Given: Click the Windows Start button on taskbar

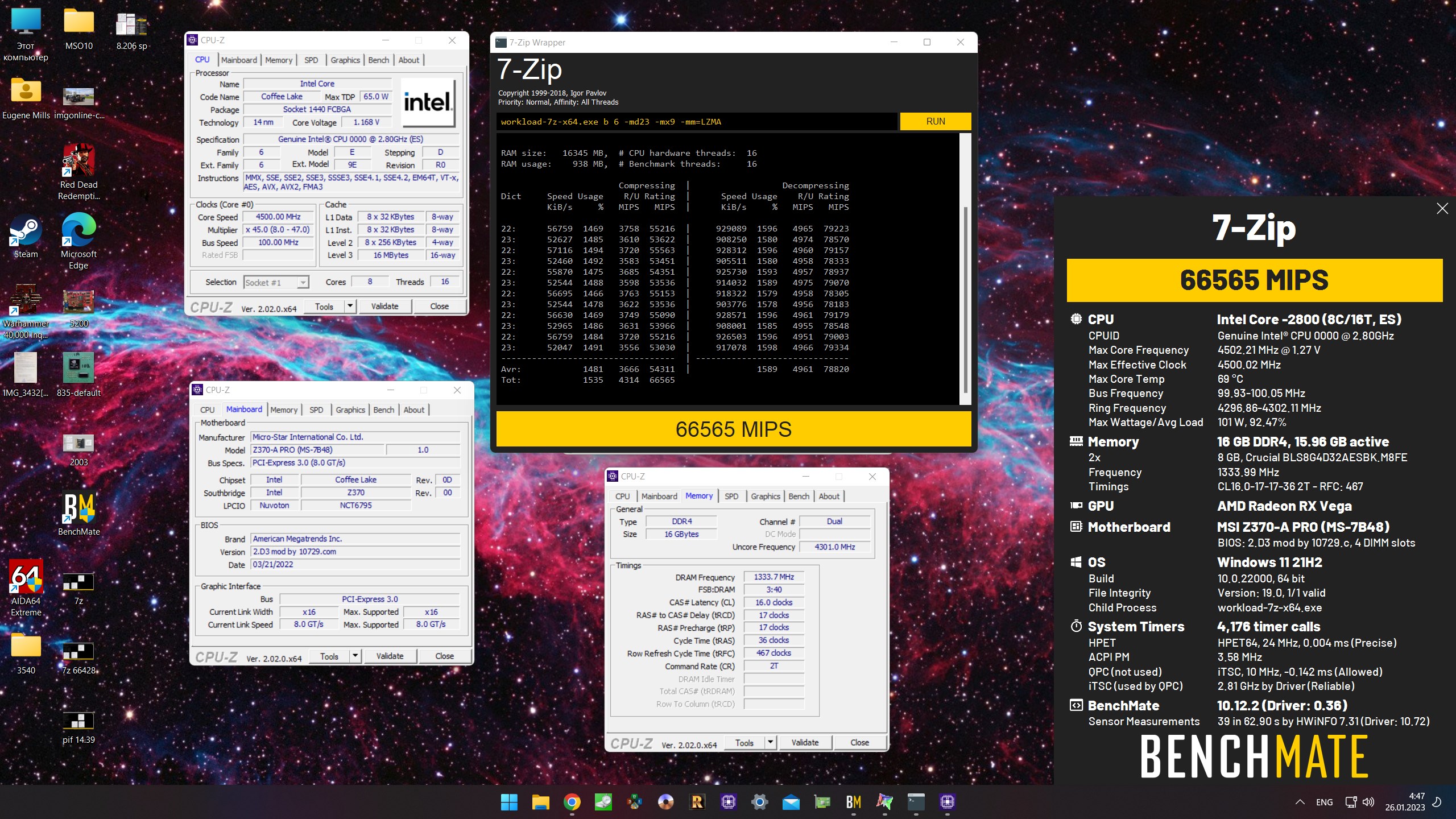Looking at the screenshot, I should [509, 802].
